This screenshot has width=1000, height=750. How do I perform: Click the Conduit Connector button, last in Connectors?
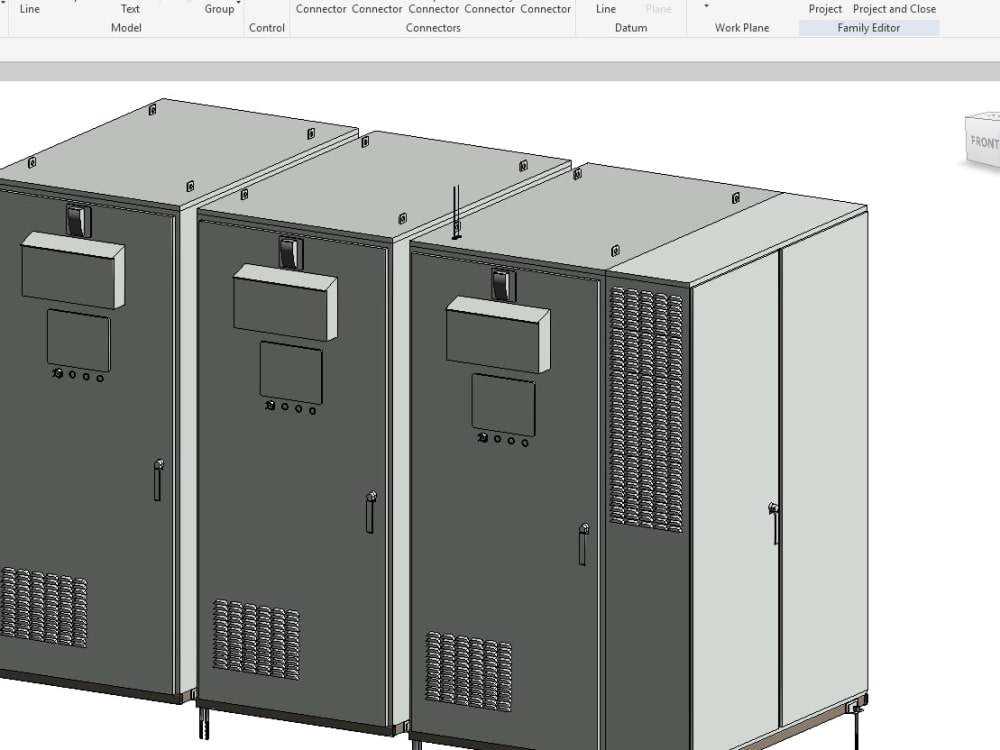pyautogui.click(x=546, y=8)
